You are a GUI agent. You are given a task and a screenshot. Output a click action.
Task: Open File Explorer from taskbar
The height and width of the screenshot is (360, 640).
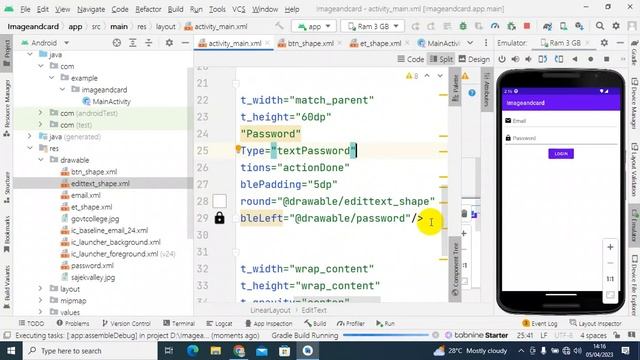(x=216, y=351)
